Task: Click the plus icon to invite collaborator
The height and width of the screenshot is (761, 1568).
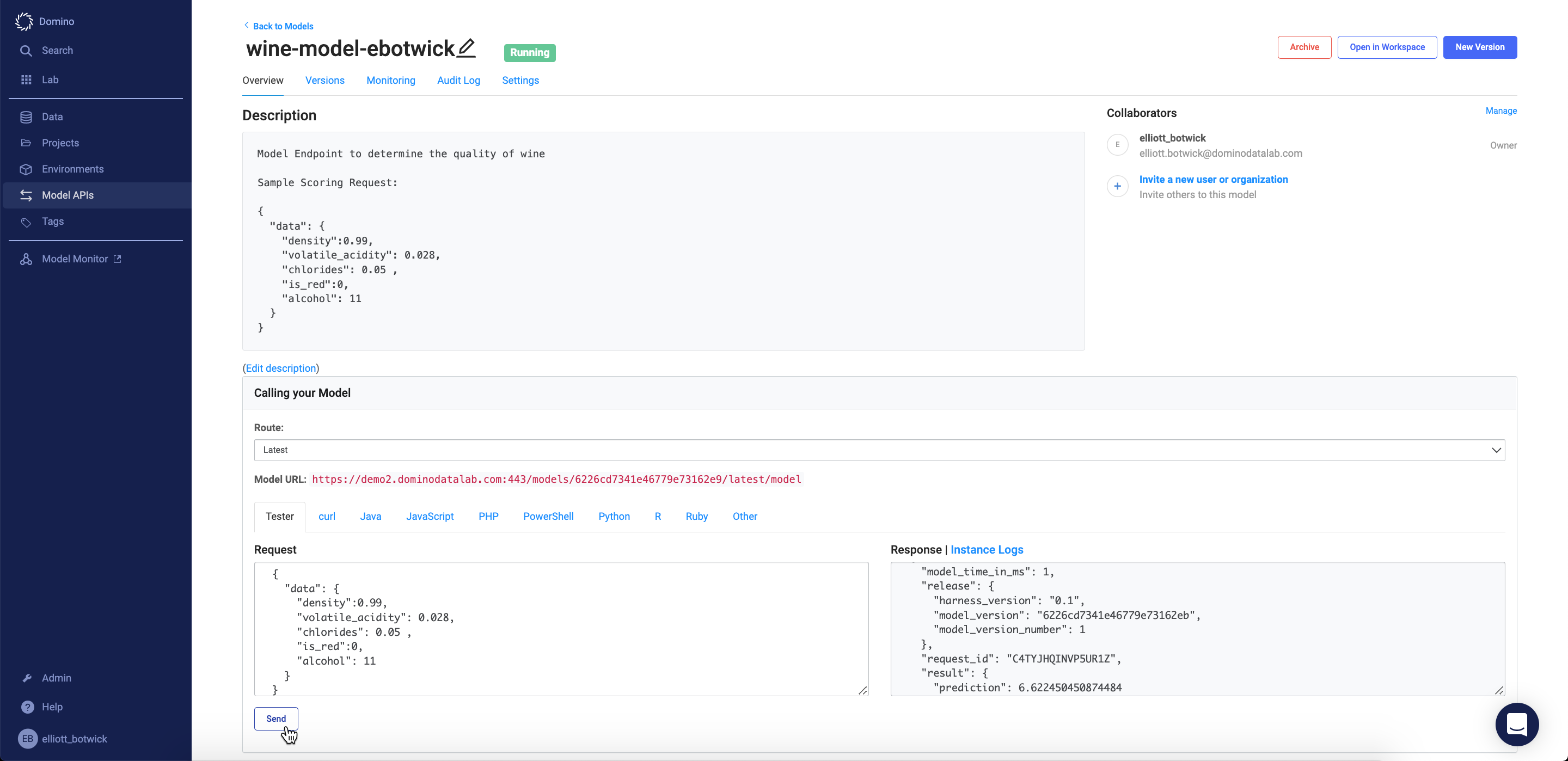Action: coord(1117,186)
